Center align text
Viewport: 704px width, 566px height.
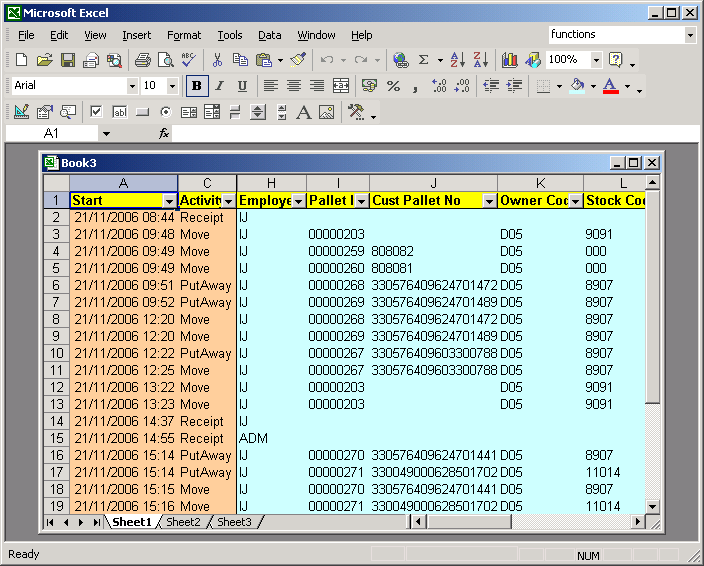click(294, 86)
